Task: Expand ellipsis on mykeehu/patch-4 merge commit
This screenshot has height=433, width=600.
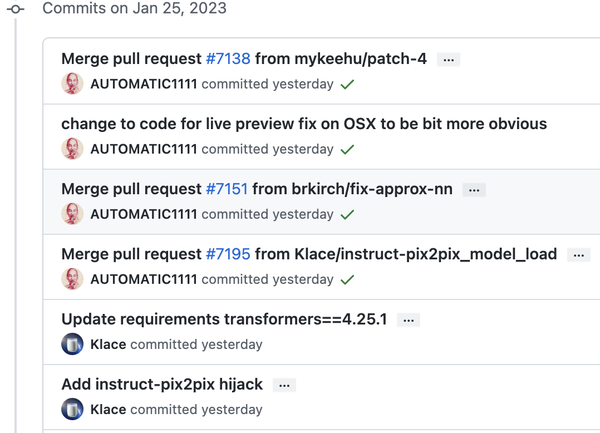Action: tap(449, 60)
